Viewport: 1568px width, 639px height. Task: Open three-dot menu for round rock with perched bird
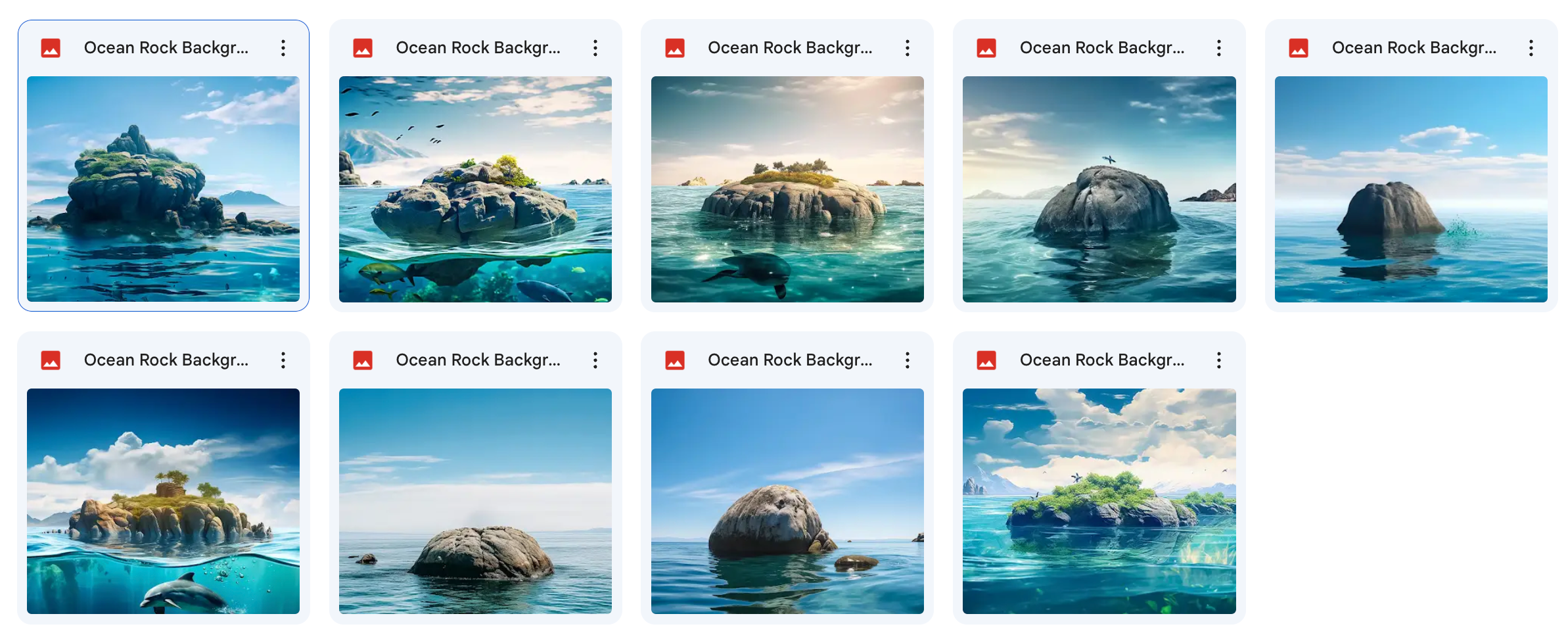(x=1219, y=48)
